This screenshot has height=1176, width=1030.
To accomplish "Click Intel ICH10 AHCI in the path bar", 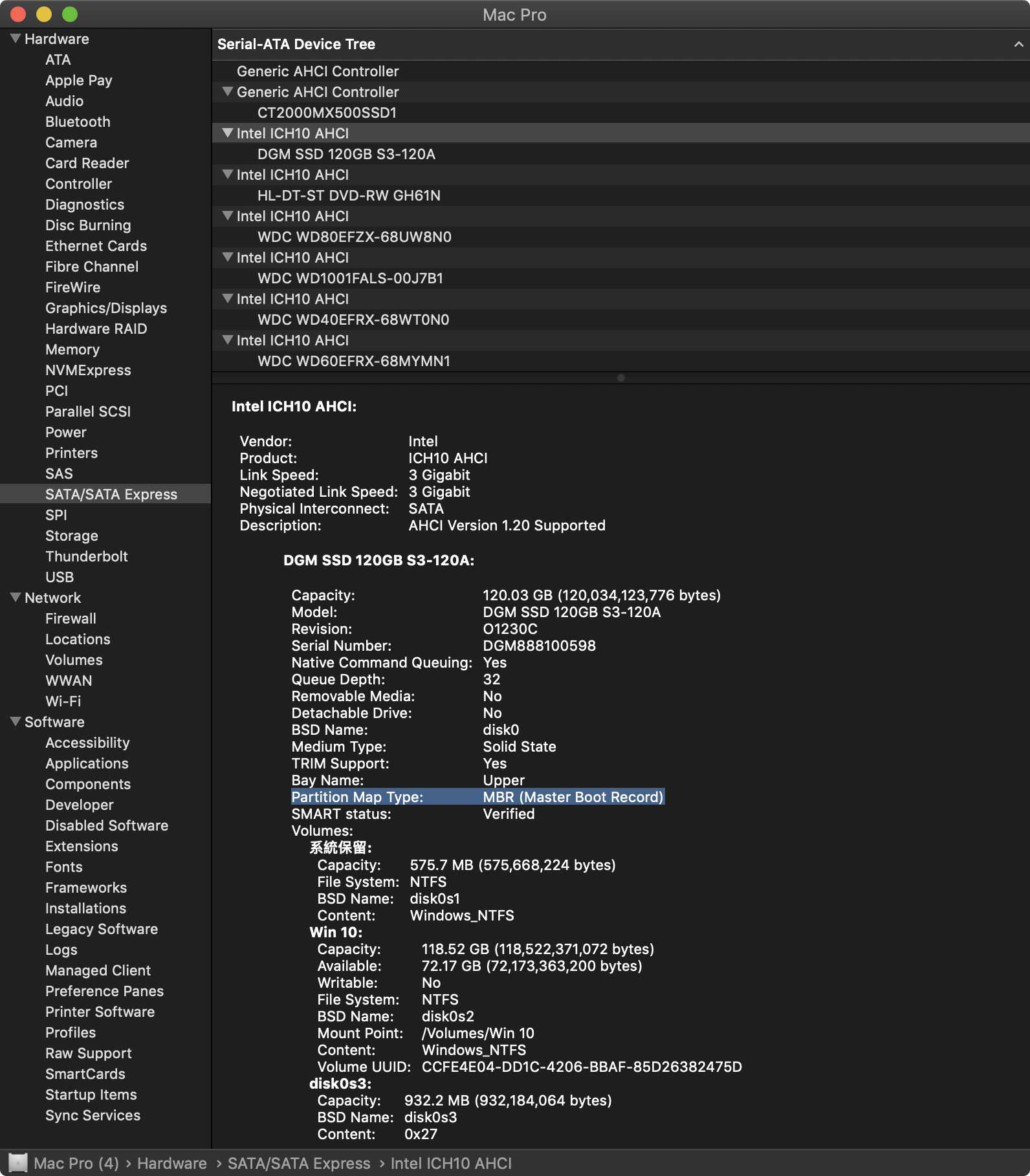I will (x=451, y=1163).
